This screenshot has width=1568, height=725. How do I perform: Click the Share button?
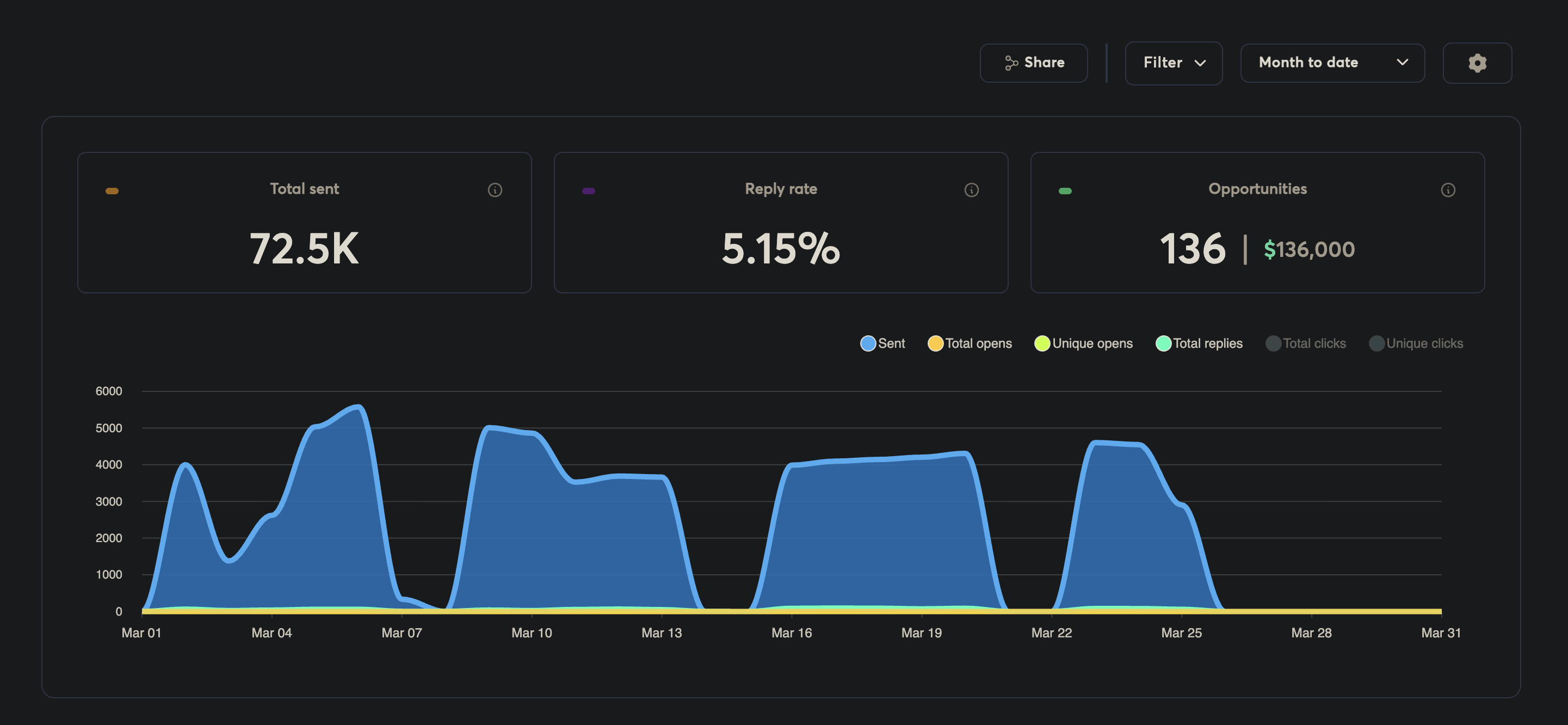tap(1033, 63)
